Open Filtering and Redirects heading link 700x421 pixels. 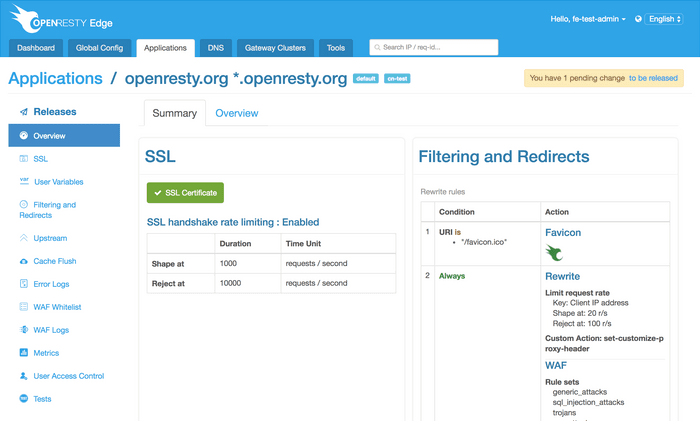[504, 157]
